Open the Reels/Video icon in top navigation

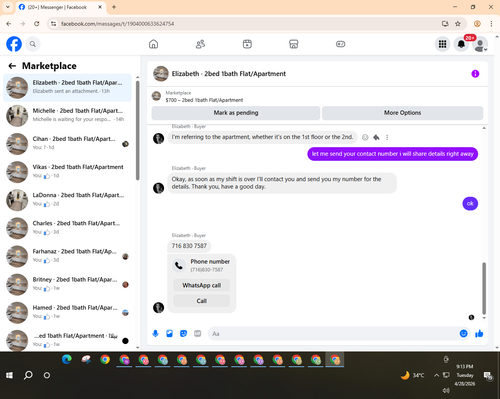tap(247, 44)
